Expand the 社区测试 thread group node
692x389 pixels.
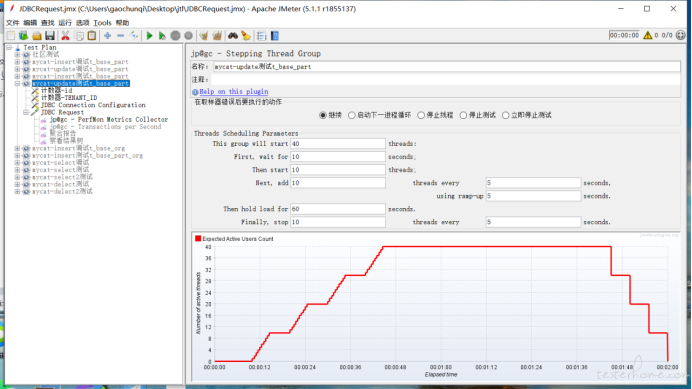coord(17,54)
